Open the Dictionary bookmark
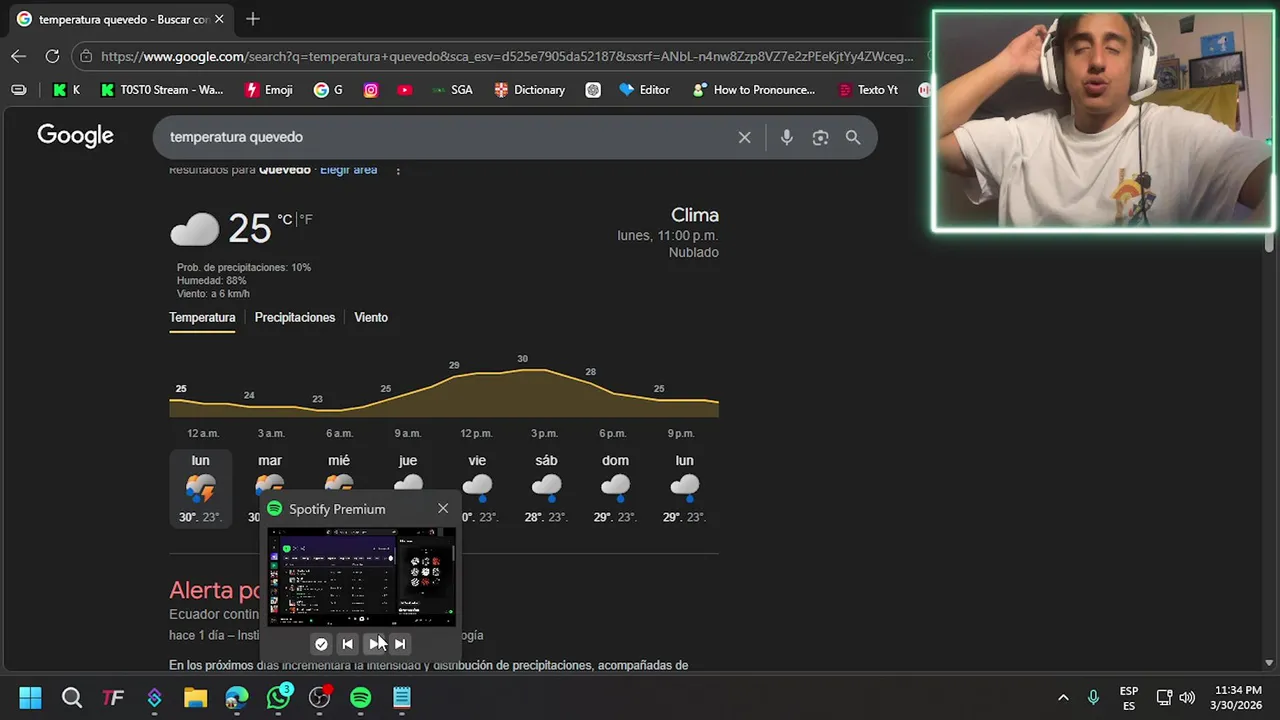 coord(529,90)
